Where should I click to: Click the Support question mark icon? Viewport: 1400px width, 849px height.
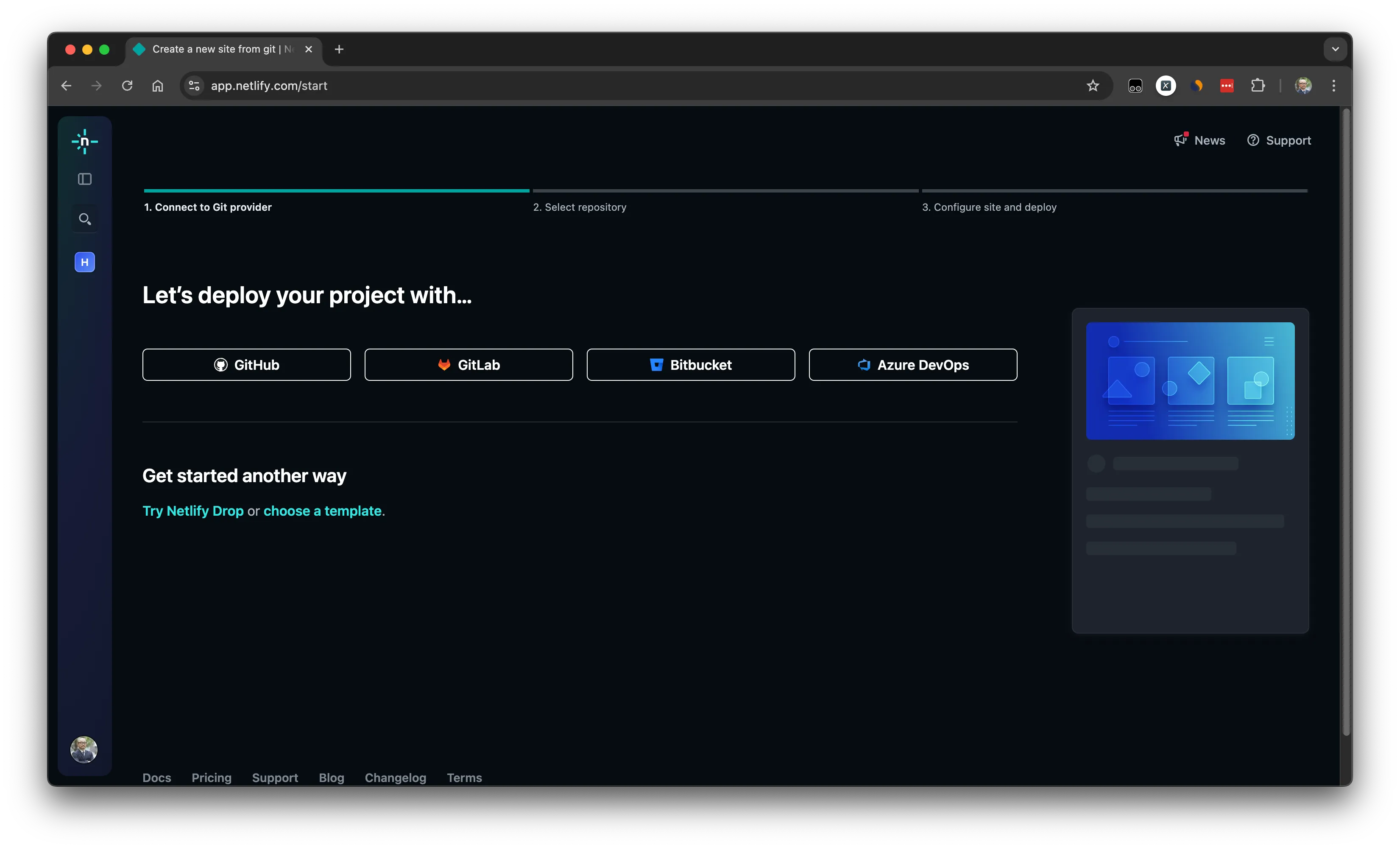click(1253, 140)
